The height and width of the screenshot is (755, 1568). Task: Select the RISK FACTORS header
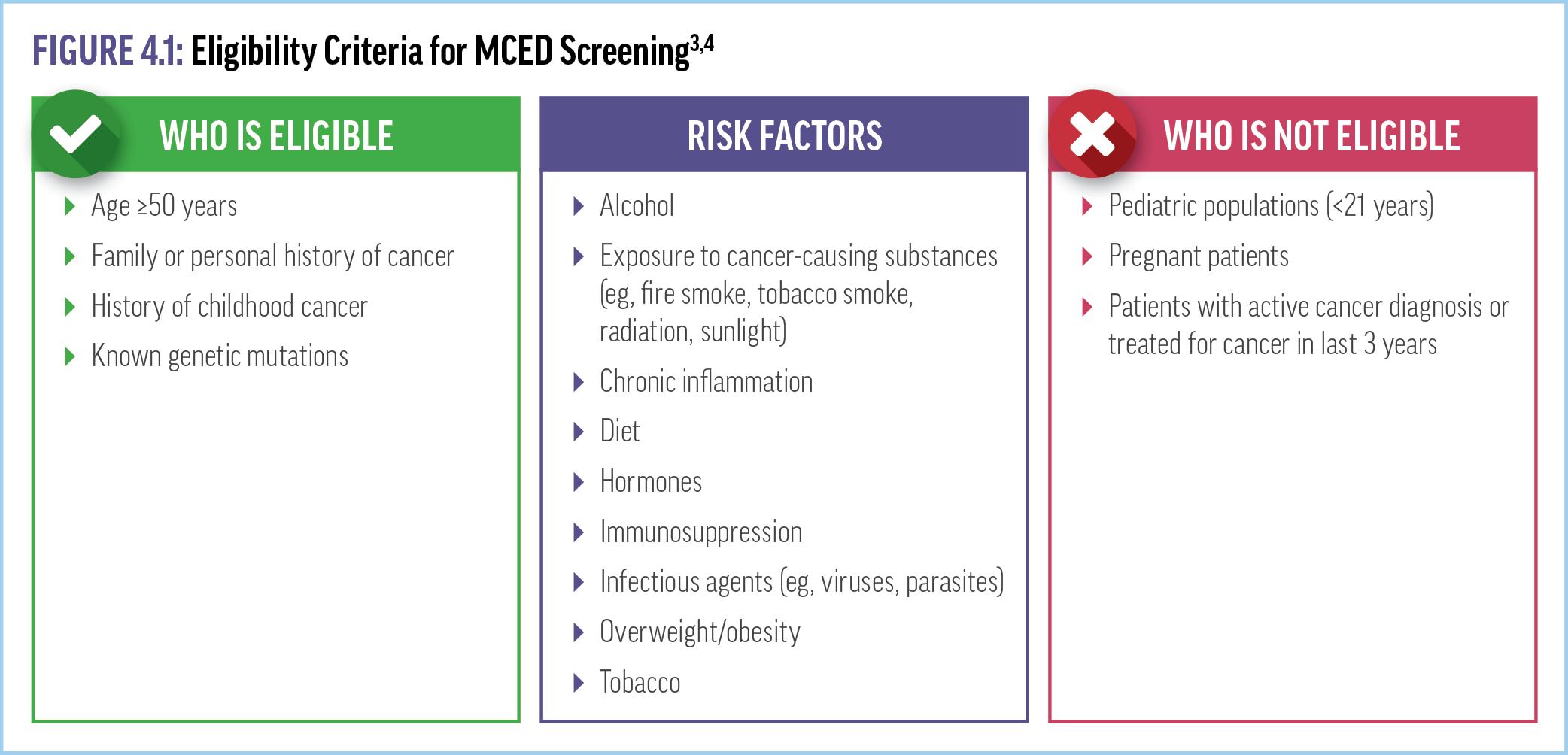click(x=785, y=136)
